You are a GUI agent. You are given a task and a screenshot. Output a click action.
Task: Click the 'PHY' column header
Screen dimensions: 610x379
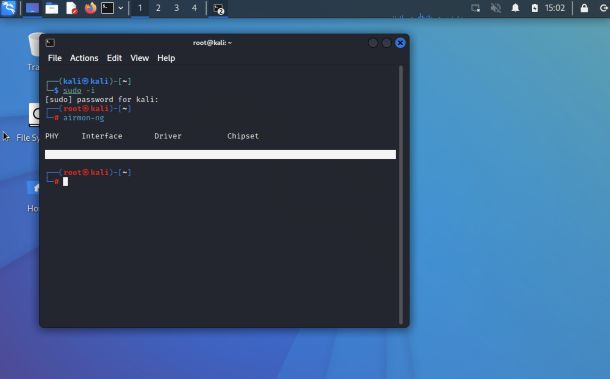pyautogui.click(x=52, y=136)
